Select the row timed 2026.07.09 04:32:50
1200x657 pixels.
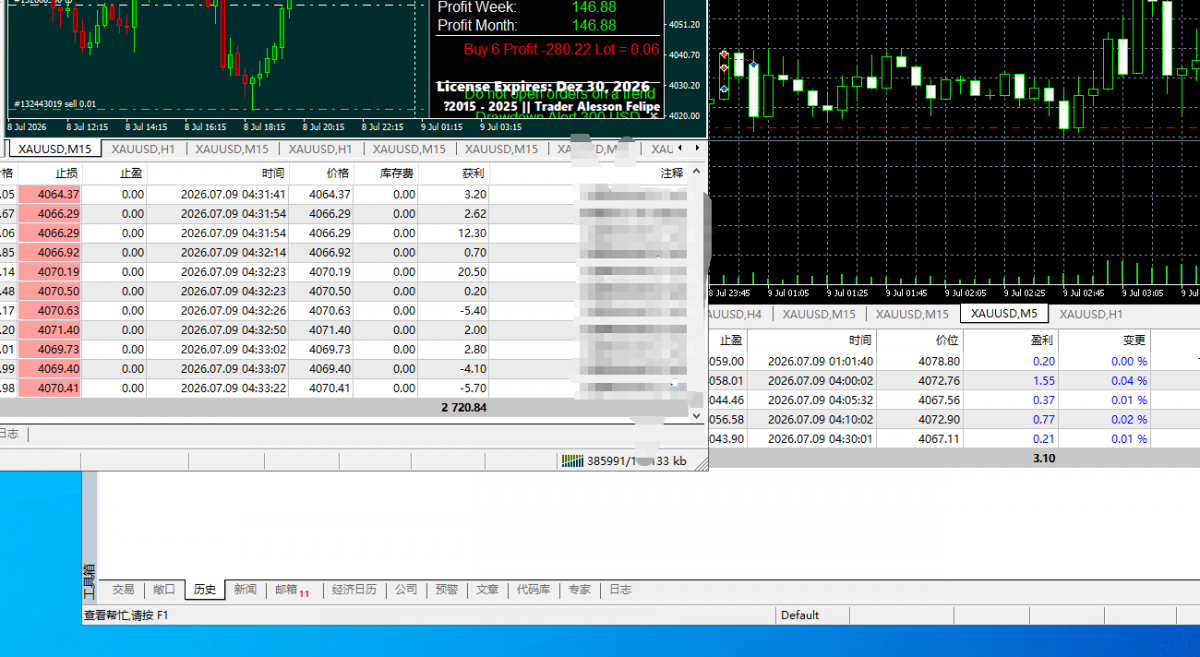tap(345, 330)
